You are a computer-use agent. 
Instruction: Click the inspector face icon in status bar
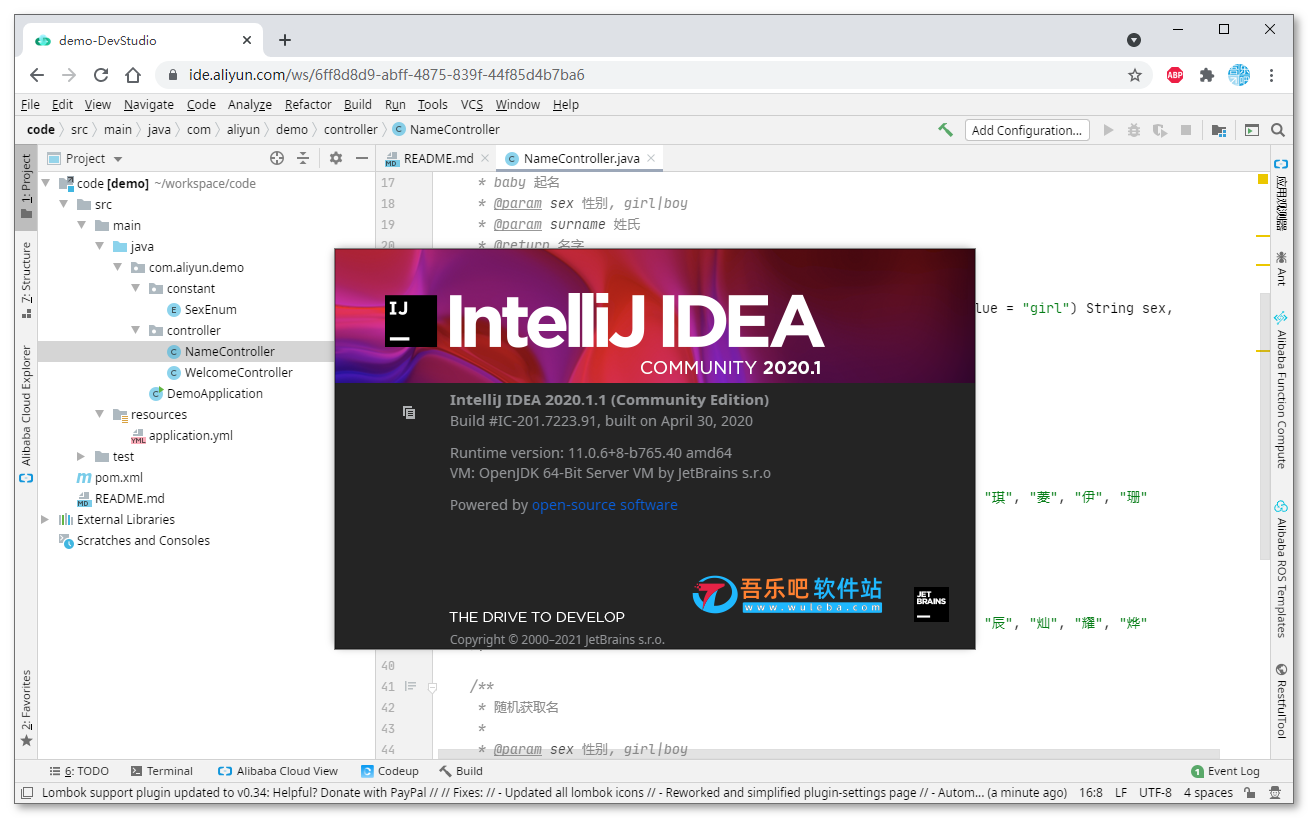point(1275,792)
